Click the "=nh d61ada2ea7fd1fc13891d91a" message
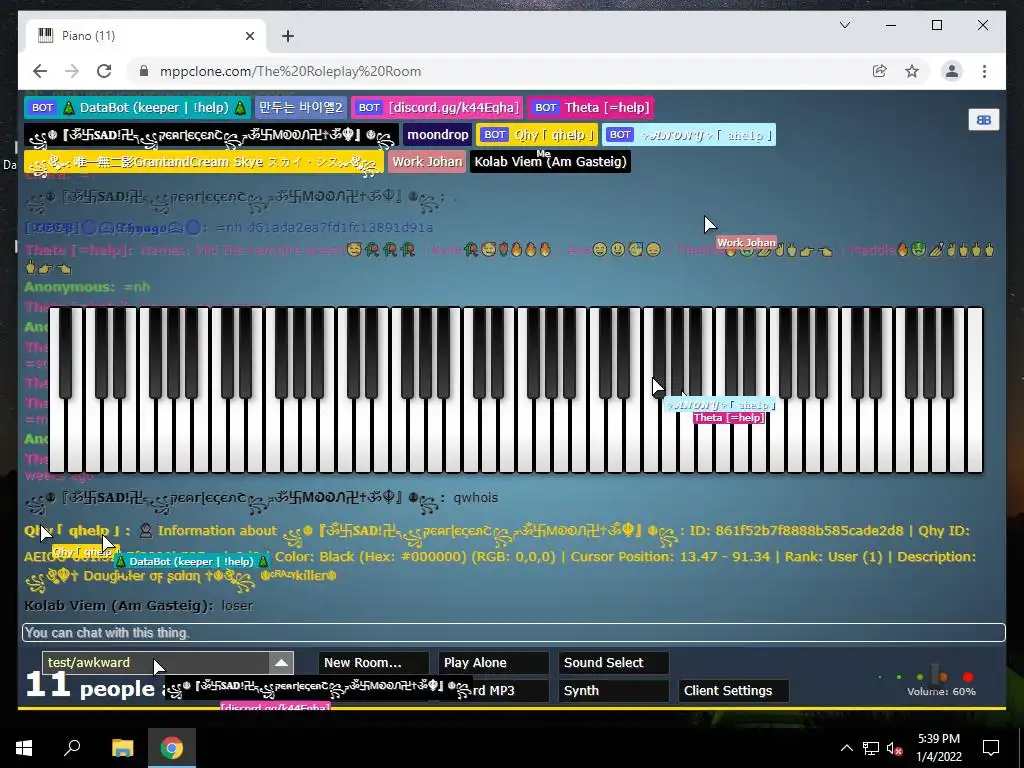This screenshot has width=1024, height=768. coord(324,227)
